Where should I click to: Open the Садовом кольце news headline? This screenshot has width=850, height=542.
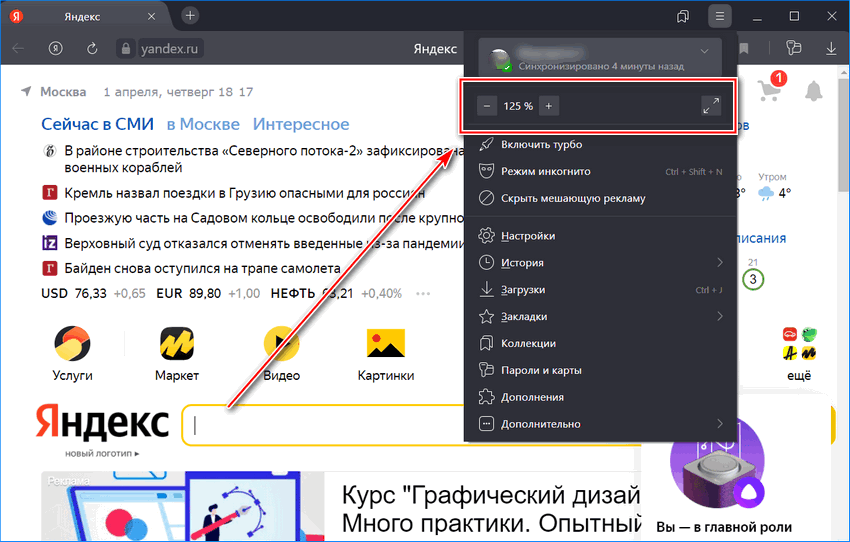coord(264,218)
